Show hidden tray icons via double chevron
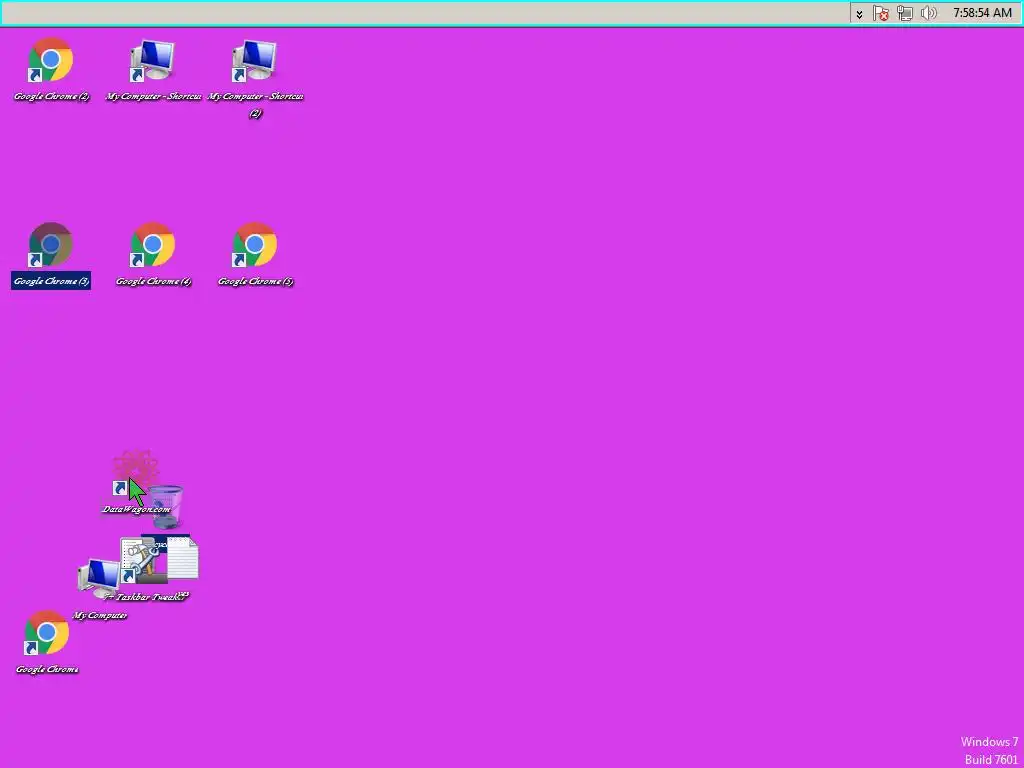This screenshot has width=1024, height=768. (x=859, y=14)
